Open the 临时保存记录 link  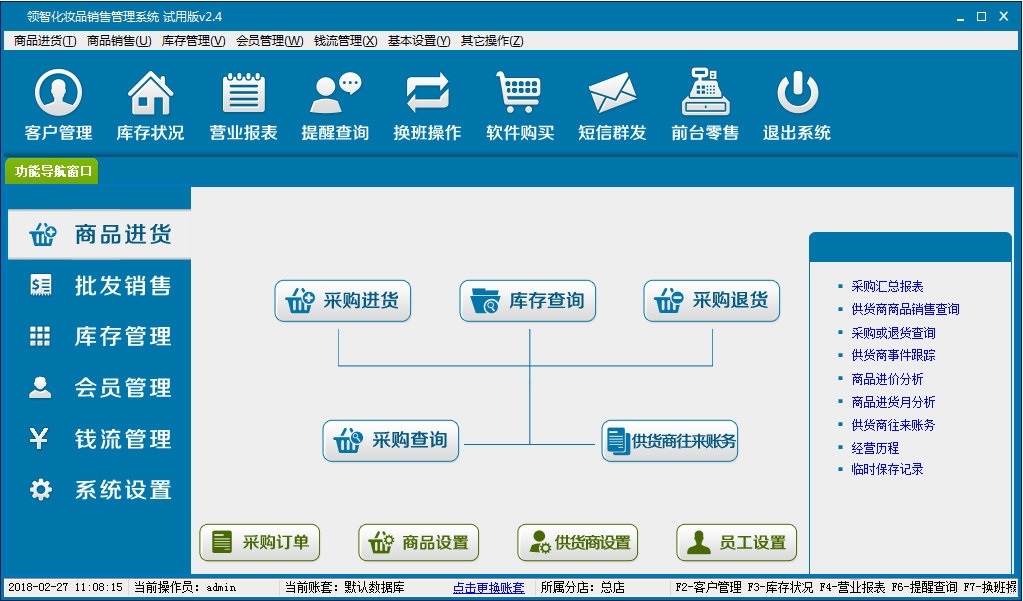pyautogui.click(x=887, y=469)
